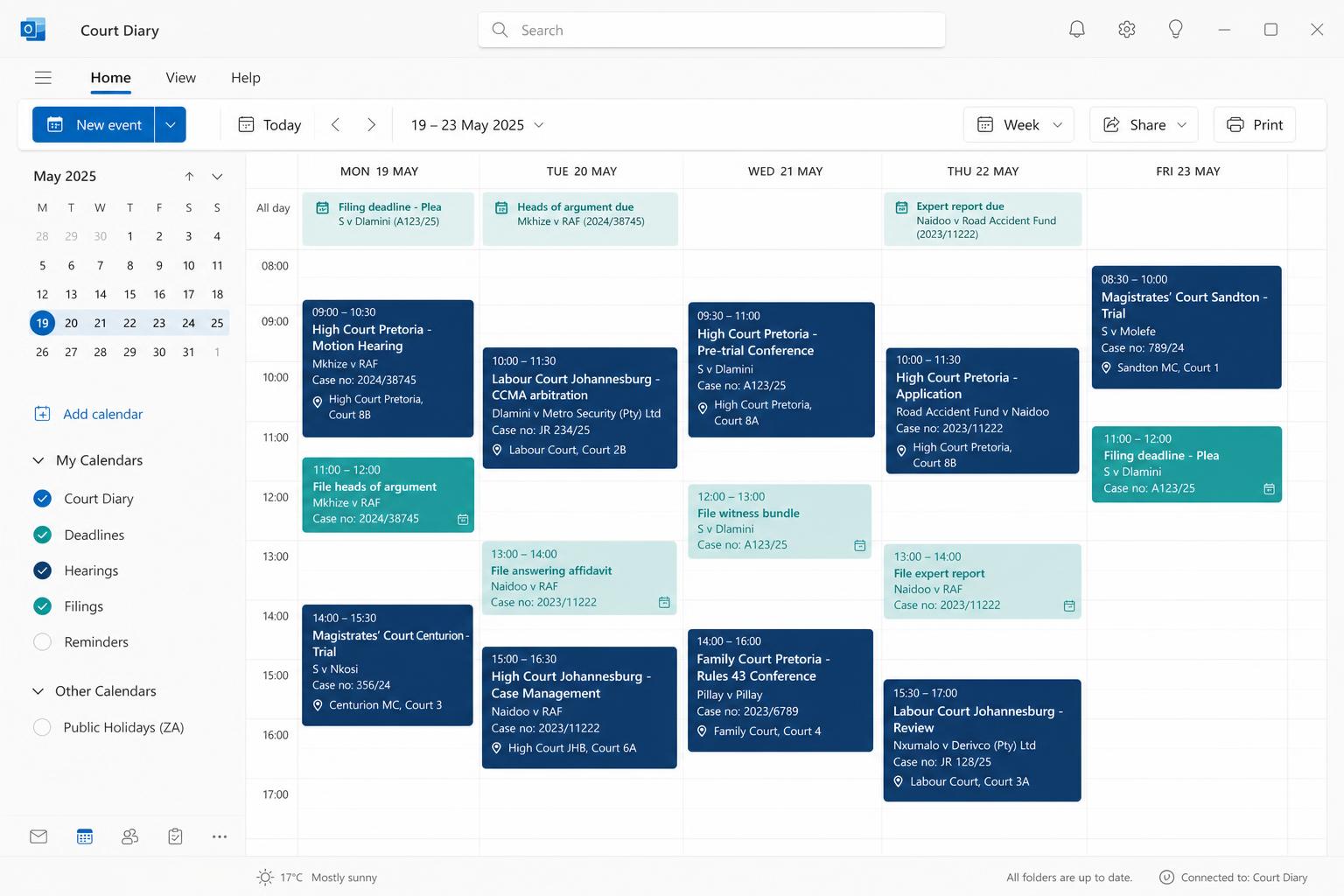Click calendar icon on File heads of argument event
The image size is (1344, 896).
coord(463,520)
